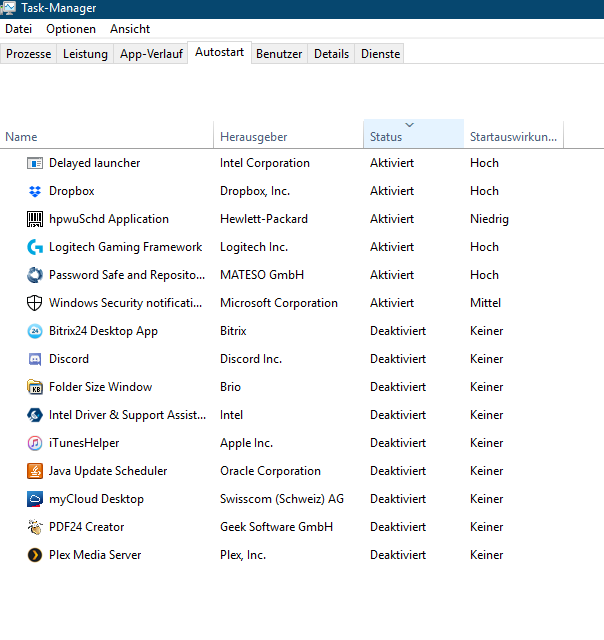
Task: Switch to the Prozesse tab
Action: 28,54
